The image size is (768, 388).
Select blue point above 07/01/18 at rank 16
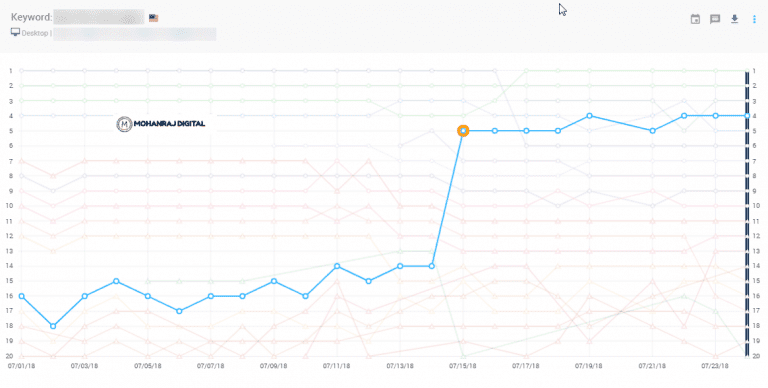pyautogui.click(x=22, y=296)
